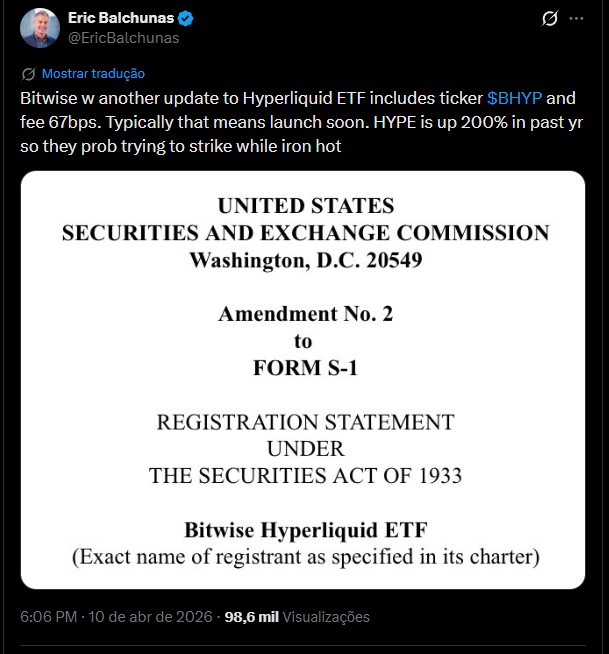The height and width of the screenshot is (654, 609).
Task: Click 'Bitwise Hyperliquid ETF' in the filing image
Action: [305, 530]
